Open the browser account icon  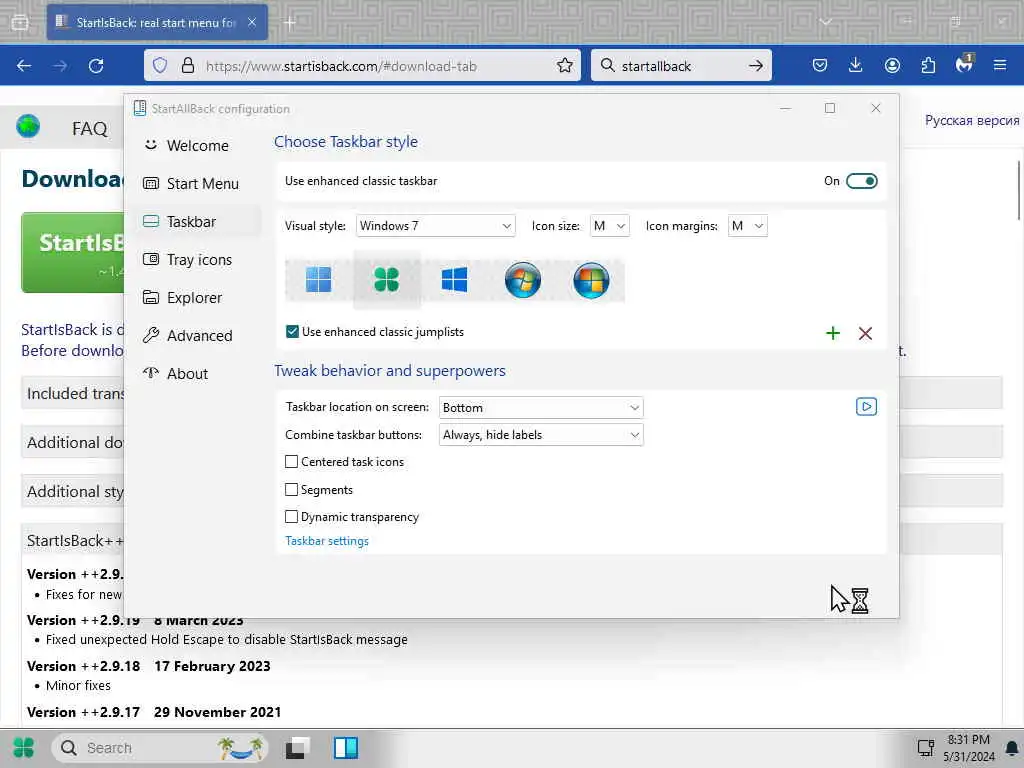click(x=892, y=65)
